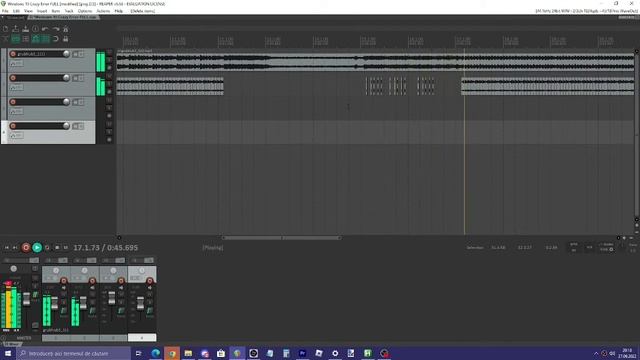Arm record on mixer strip three
This screenshot has height=360, width=640.
(121, 281)
